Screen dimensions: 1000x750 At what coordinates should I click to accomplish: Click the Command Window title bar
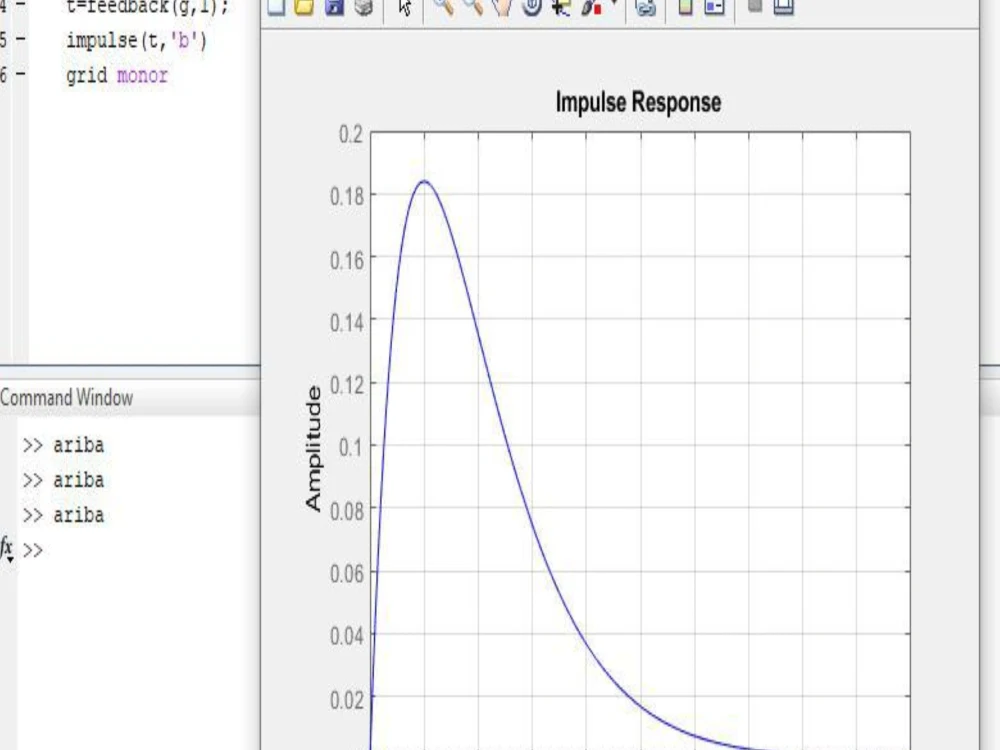[x=130, y=398]
